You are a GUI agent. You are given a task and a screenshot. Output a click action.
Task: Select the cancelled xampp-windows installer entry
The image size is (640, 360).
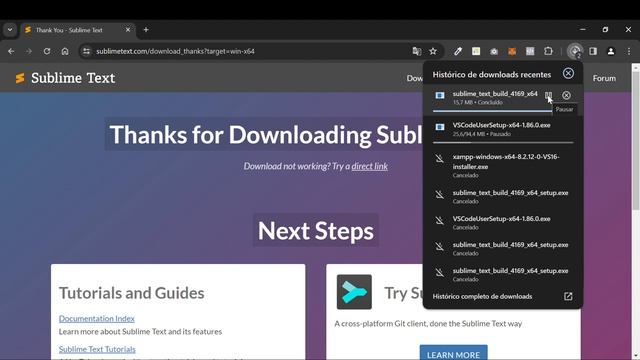click(503, 166)
